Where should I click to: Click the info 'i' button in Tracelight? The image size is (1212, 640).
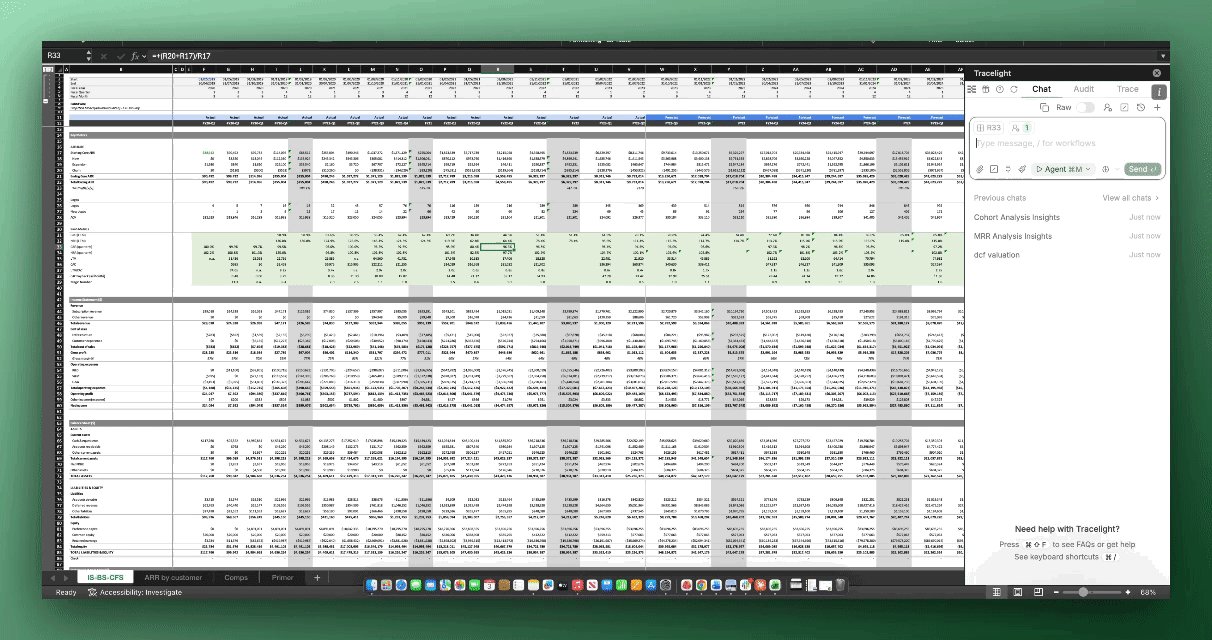pyautogui.click(x=1159, y=92)
